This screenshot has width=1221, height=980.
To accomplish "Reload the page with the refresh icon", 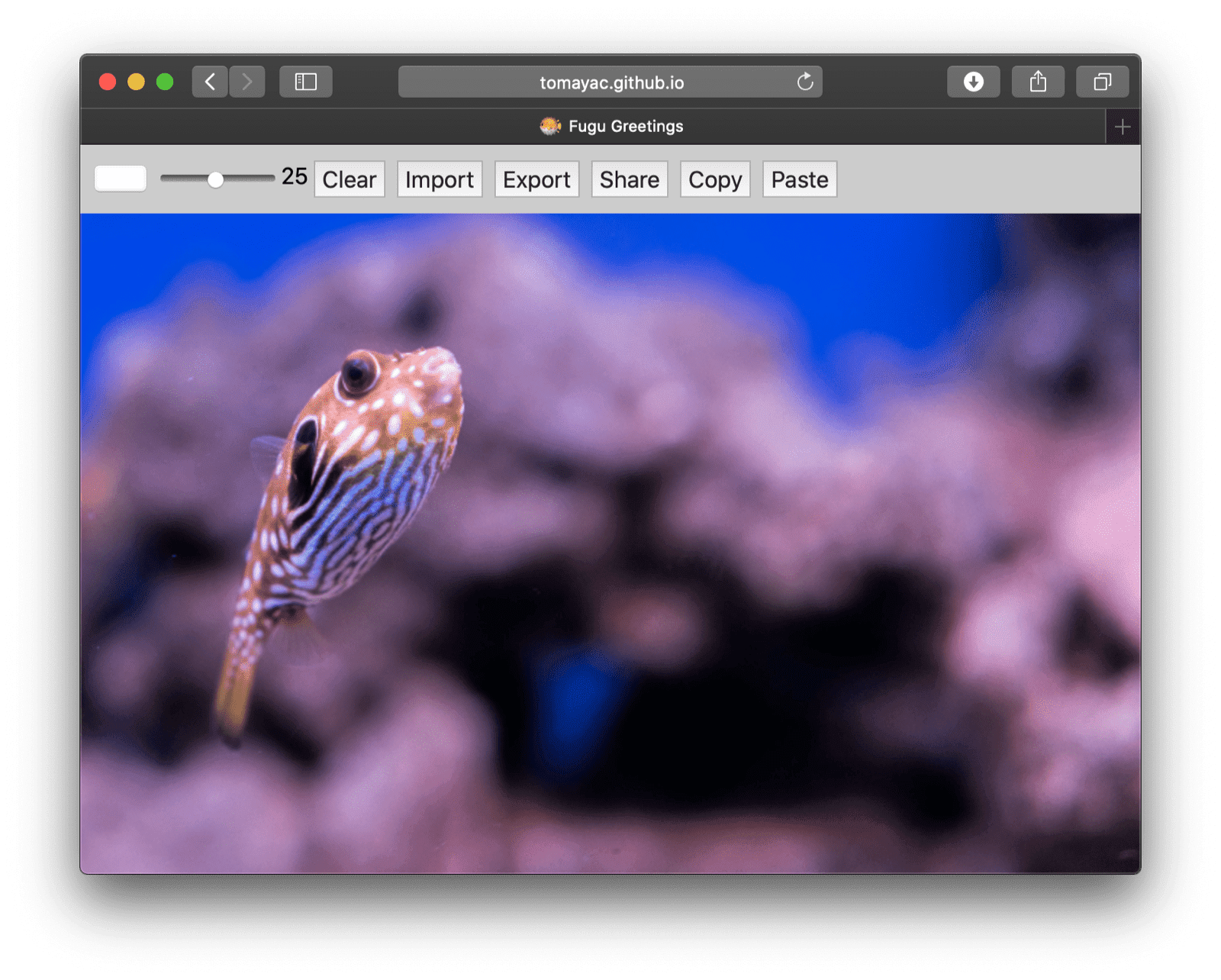I will 805,82.
